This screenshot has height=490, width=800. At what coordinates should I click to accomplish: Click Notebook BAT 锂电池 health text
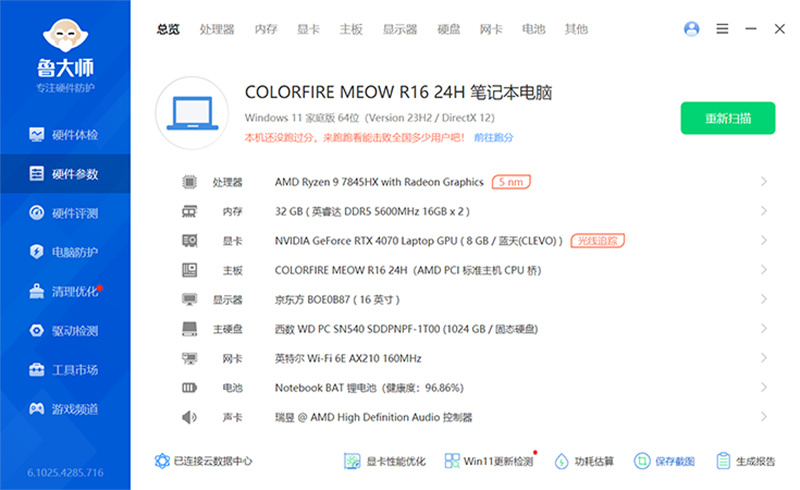click(x=369, y=388)
